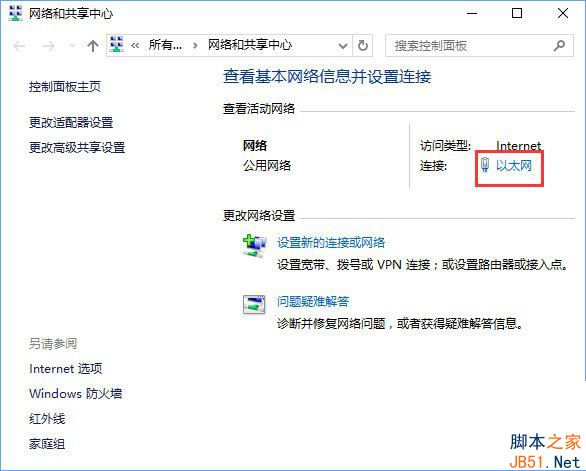
Task: Open Windows 防火墙 link
Action: coord(75,393)
